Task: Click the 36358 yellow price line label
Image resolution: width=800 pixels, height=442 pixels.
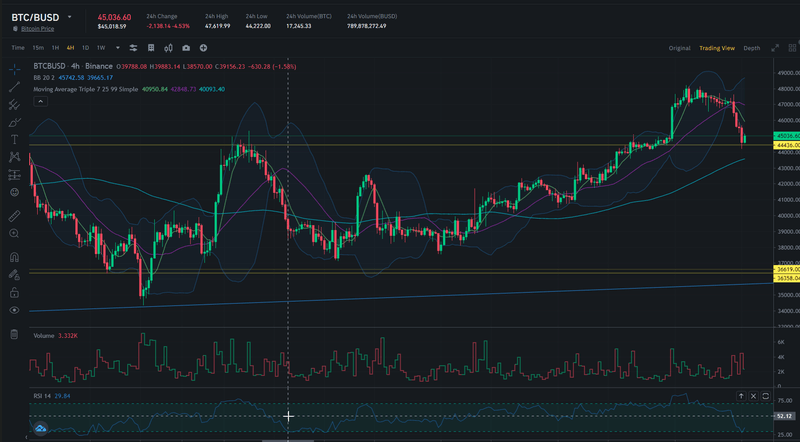Action: [787, 279]
